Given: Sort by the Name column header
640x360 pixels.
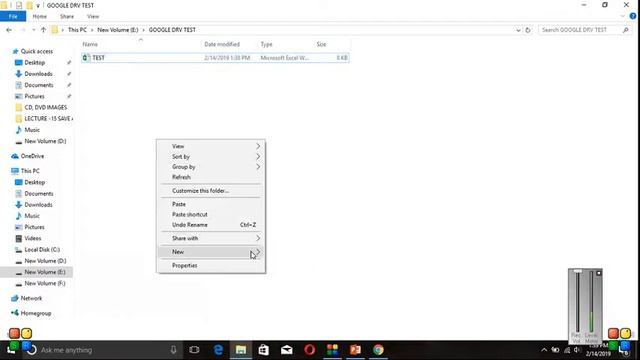Looking at the screenshot, I should (x=90, y=44).
